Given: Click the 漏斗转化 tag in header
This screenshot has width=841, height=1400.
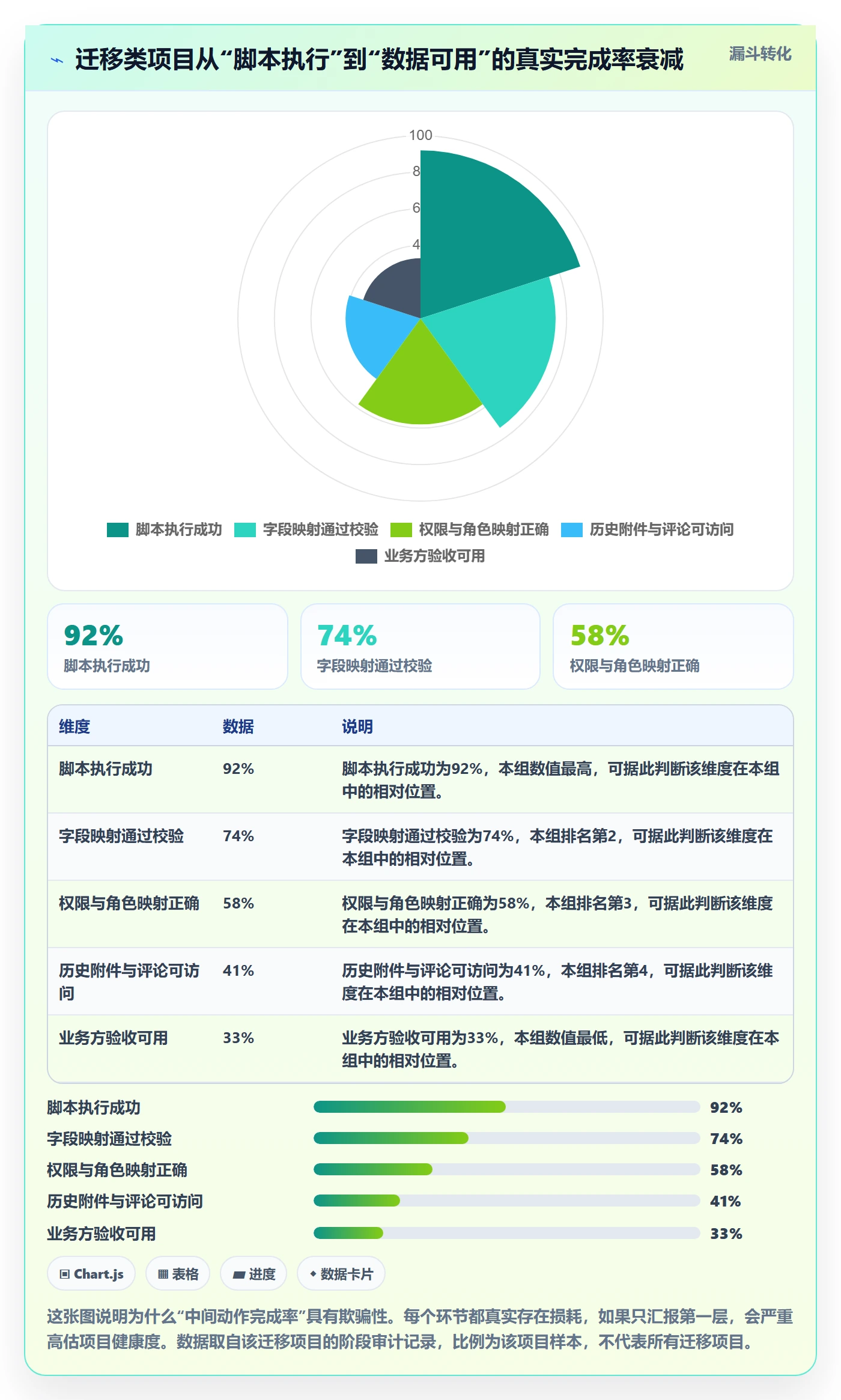Looking at the screenshot, I should [760, 54].
